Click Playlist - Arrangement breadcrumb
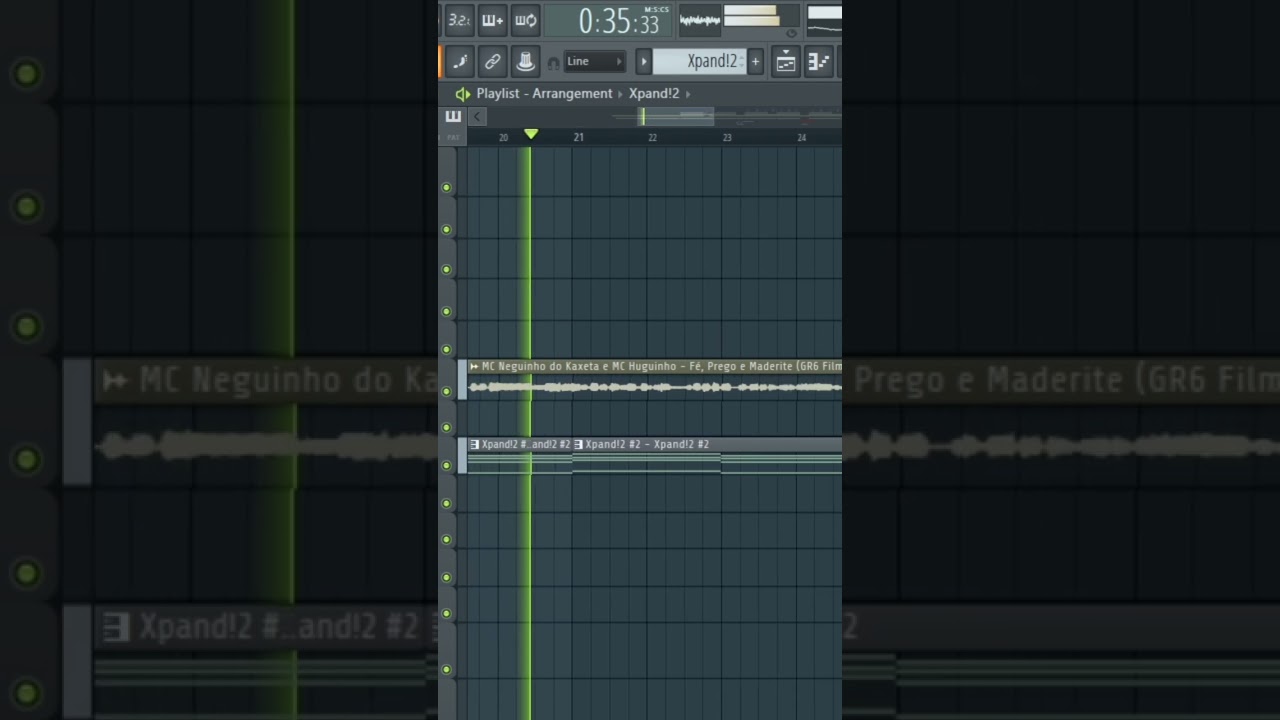The image size is (1280, 720). point(544,93)
